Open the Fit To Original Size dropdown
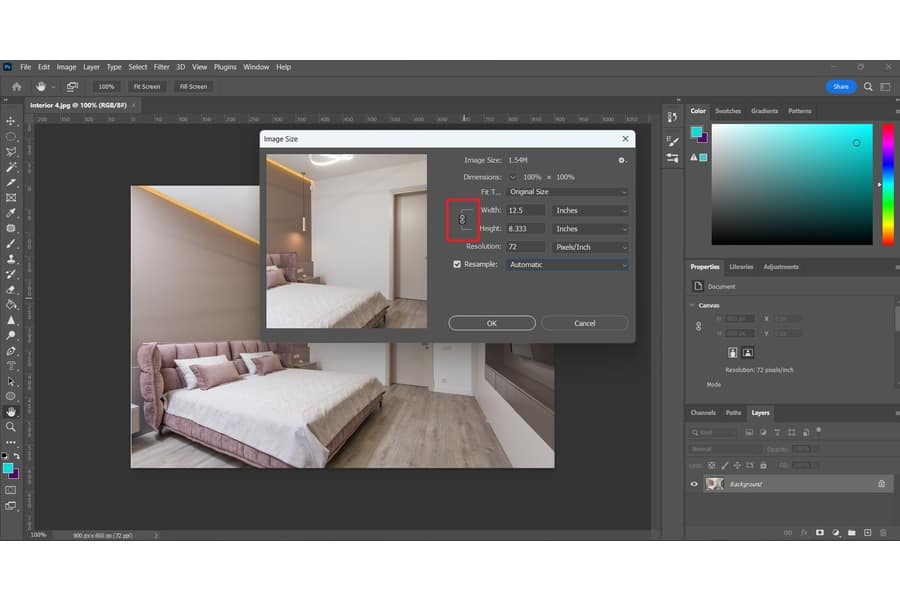Image resolution: width=900 pixels, height=600 pixels. [x=567, y=192]
